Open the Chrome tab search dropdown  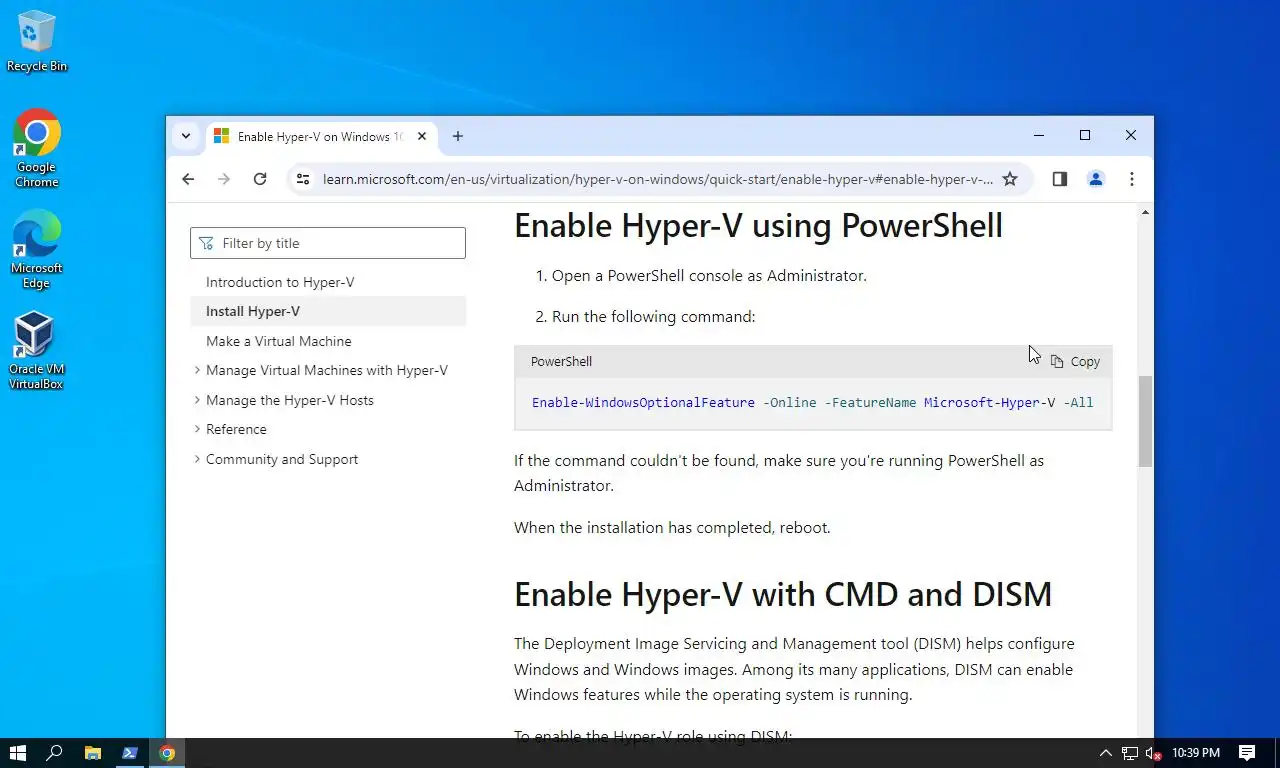coord(185,136)
